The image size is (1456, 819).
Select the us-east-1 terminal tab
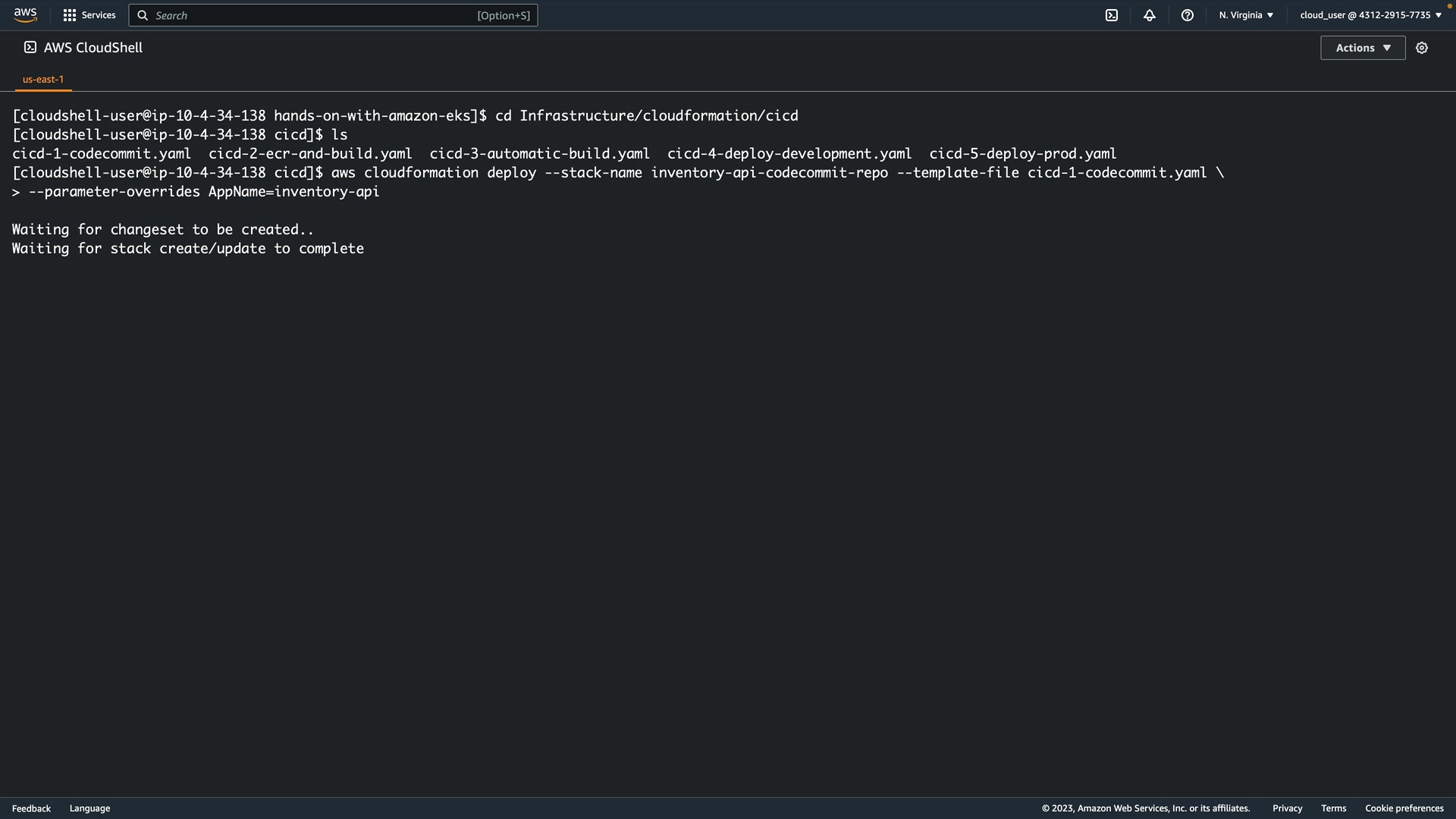[x=43, y=79]
